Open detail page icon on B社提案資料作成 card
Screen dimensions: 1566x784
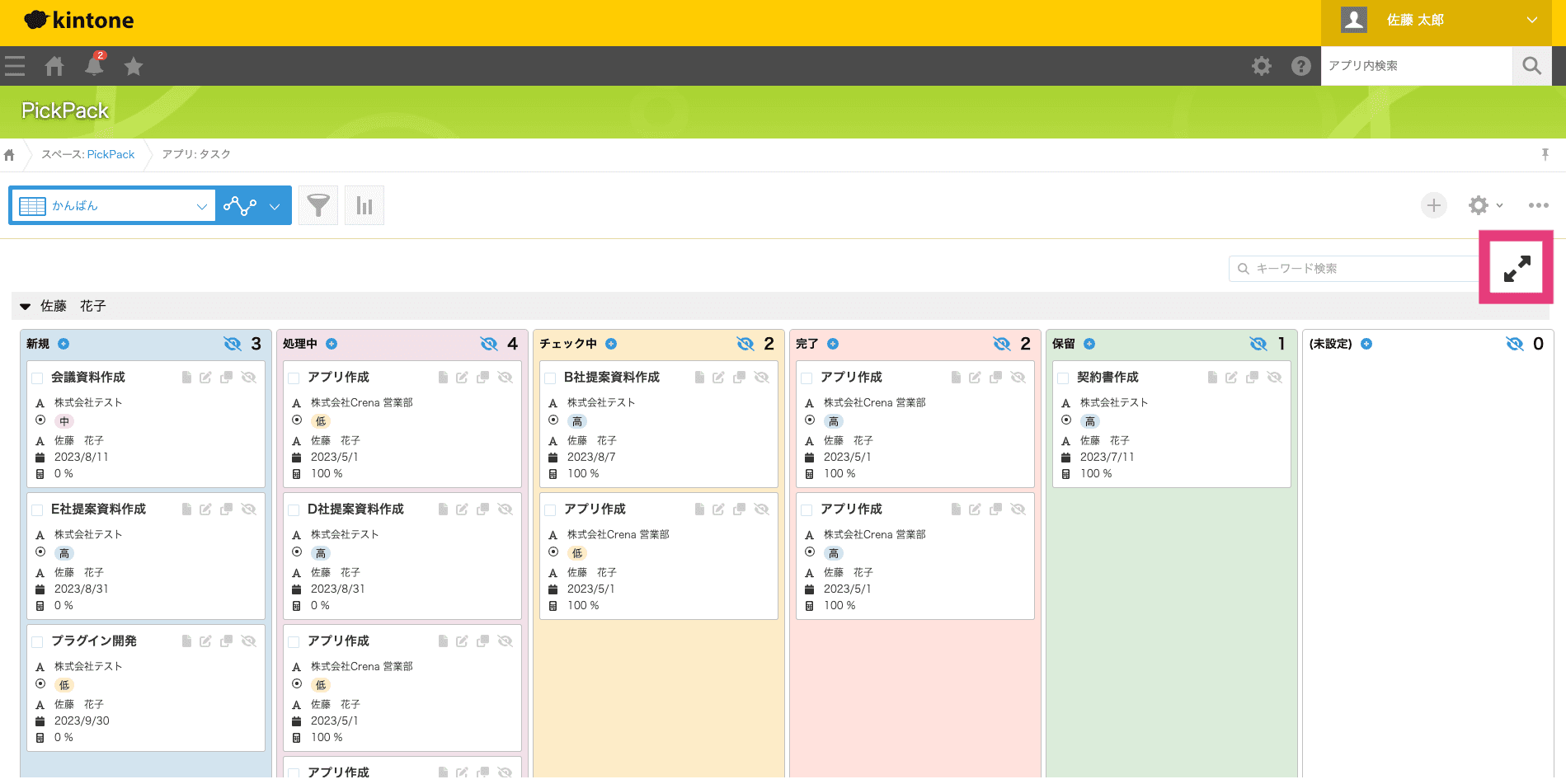[x=699, y=378]
